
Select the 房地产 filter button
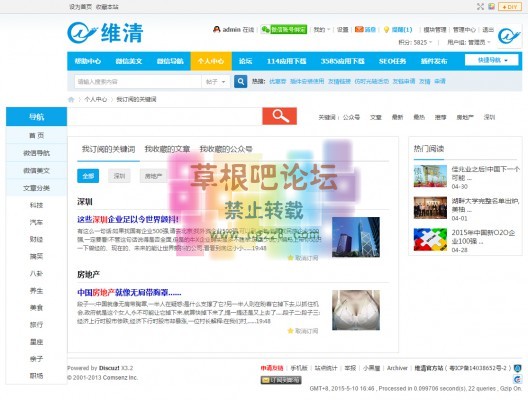pyautogui.click(x=153, y=176)
